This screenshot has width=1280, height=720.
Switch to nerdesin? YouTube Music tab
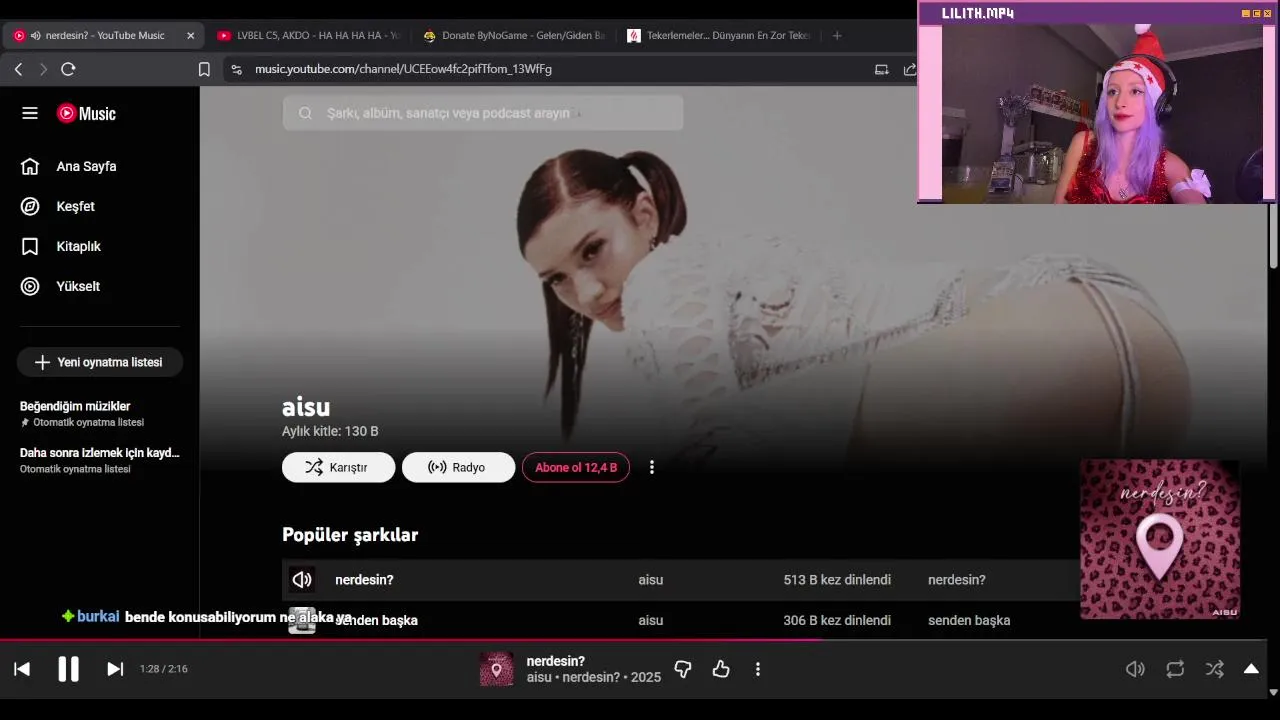[x=104, y=35]
